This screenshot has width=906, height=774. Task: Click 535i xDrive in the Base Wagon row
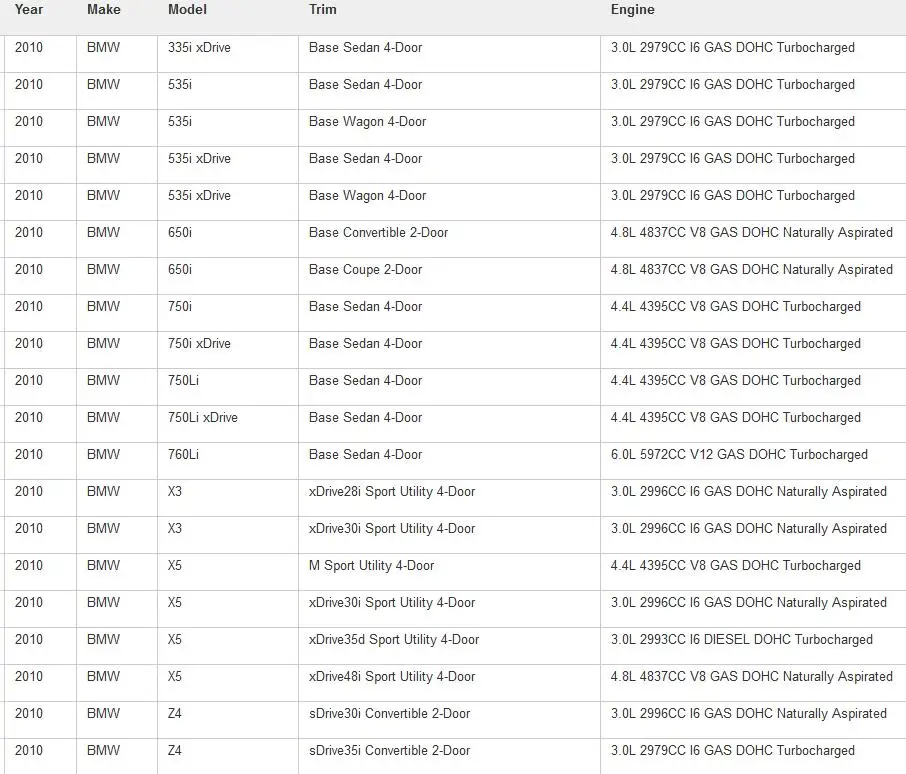coord(199,195)
